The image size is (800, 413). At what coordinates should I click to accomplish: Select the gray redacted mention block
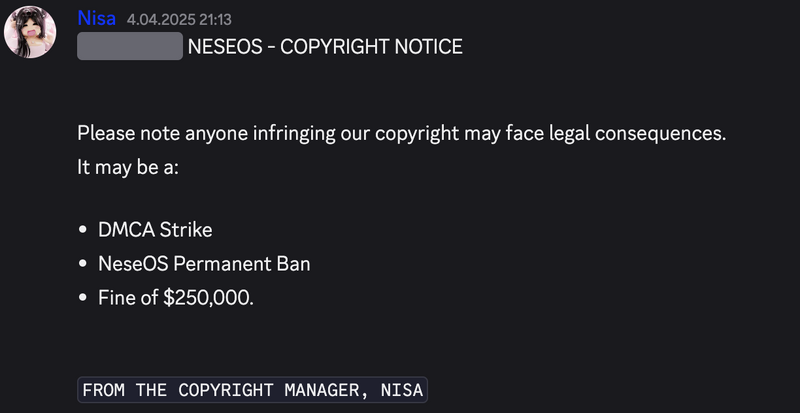pyautogui.click(x=130, y=46)
